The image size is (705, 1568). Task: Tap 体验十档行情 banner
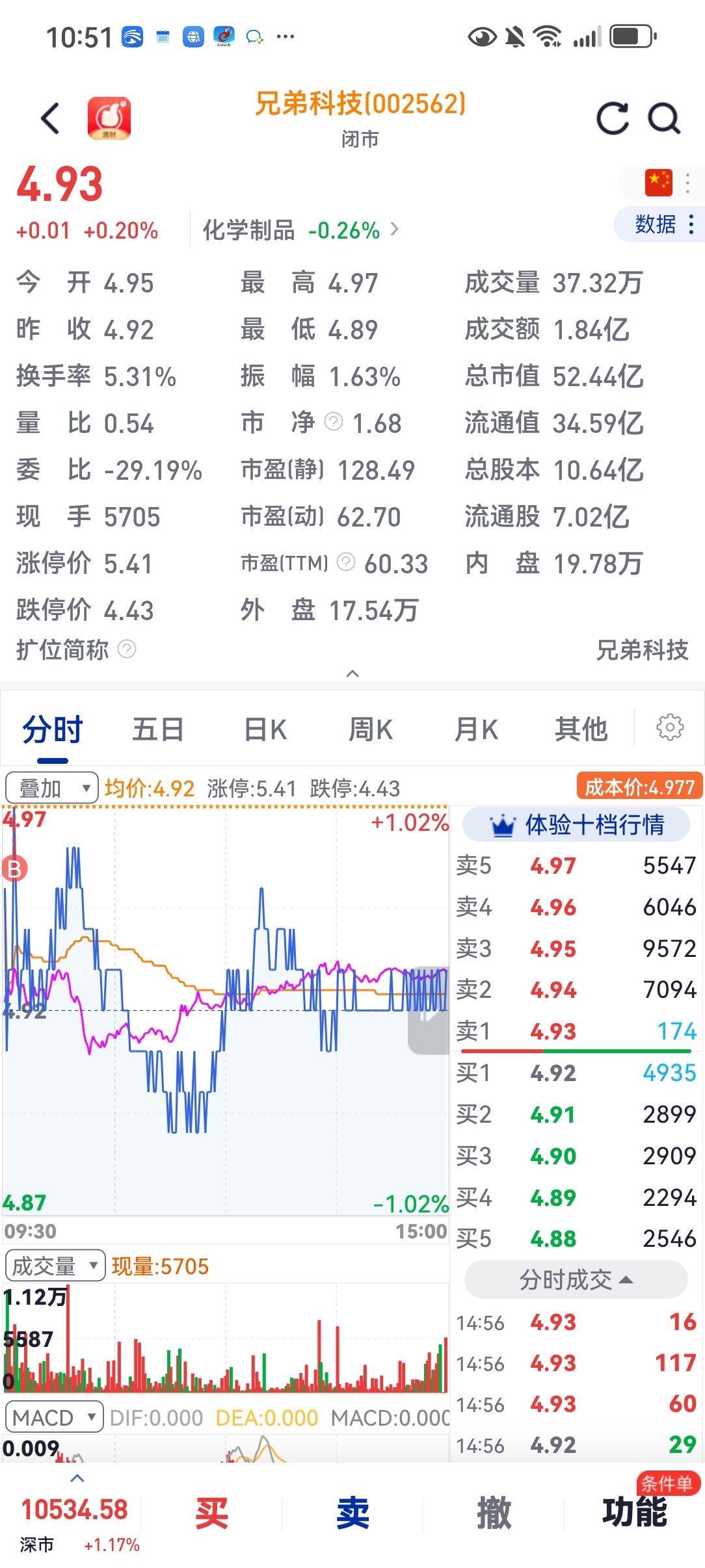pos(576,824)
